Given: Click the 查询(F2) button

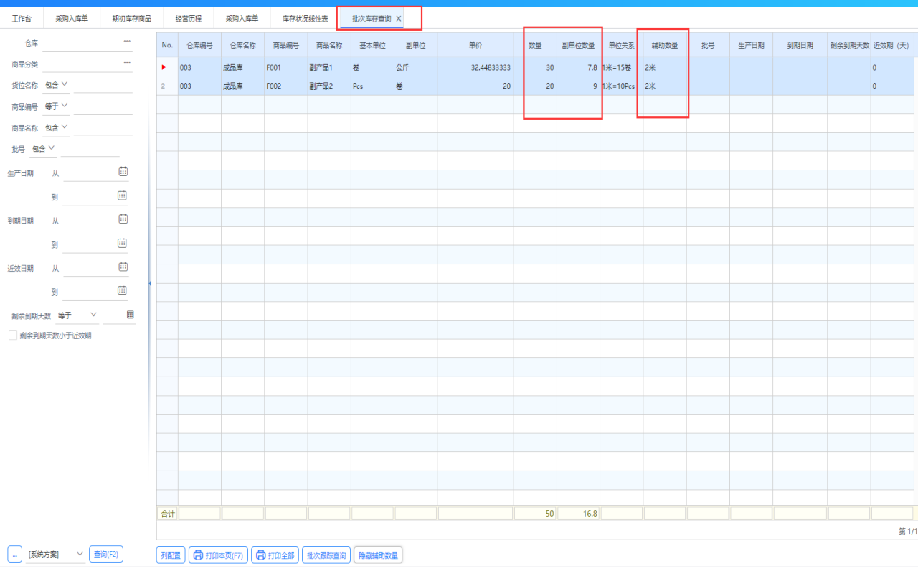Looking at the screenshot, I should click(x=106, y=554).
